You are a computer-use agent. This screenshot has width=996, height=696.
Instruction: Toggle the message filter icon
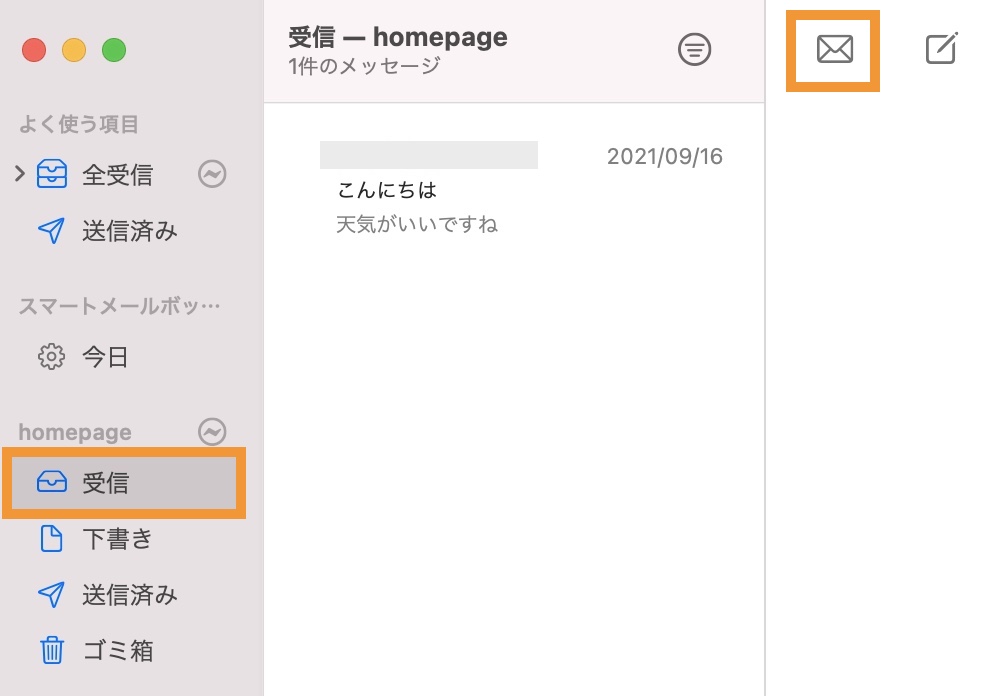pyautogui.click(x=694, y=49)
